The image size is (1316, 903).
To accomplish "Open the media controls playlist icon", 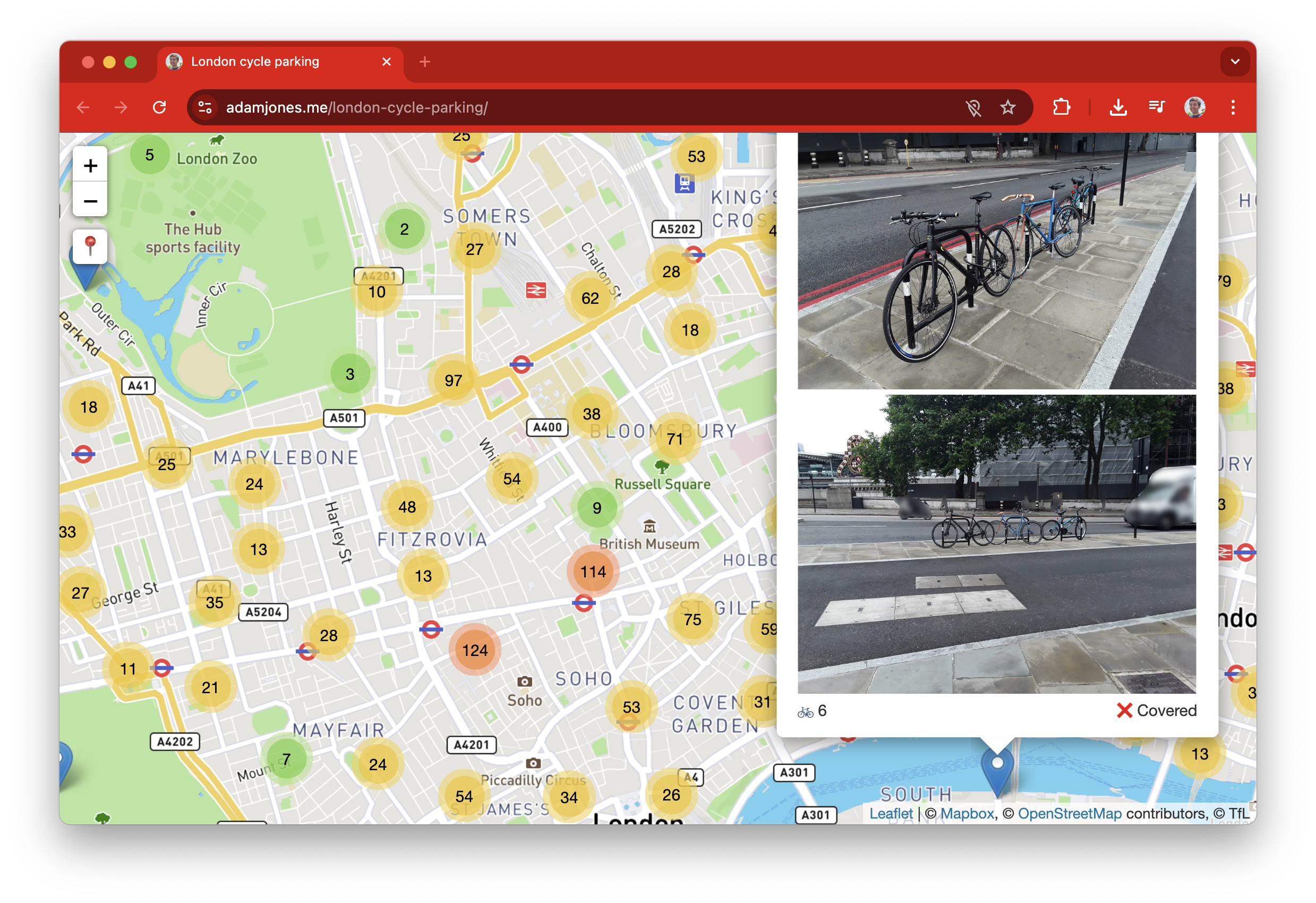I will tap(1156, 107).
